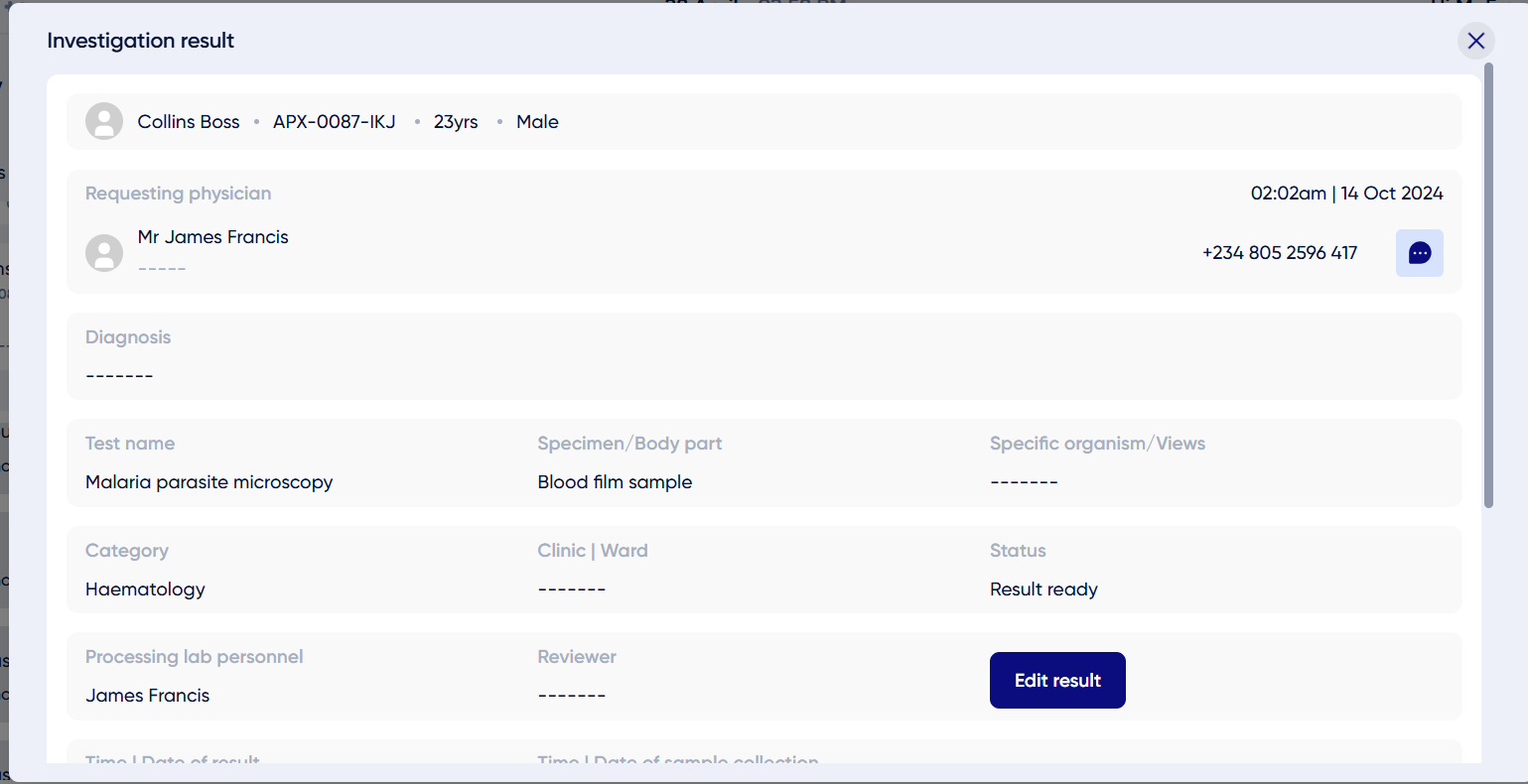Viewport: 1528px width, 784px height.
Task: Click Mr James Francis avatar icon
Action: point(104,253)
